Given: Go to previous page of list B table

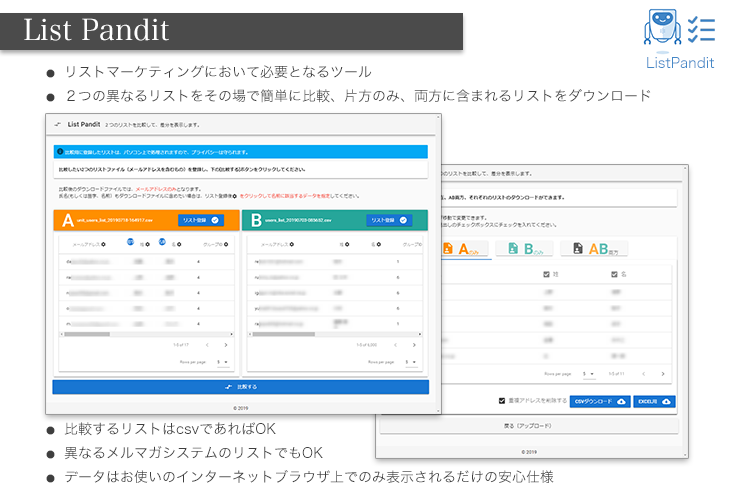Looking at the screenshot, I should coord(395,345).
